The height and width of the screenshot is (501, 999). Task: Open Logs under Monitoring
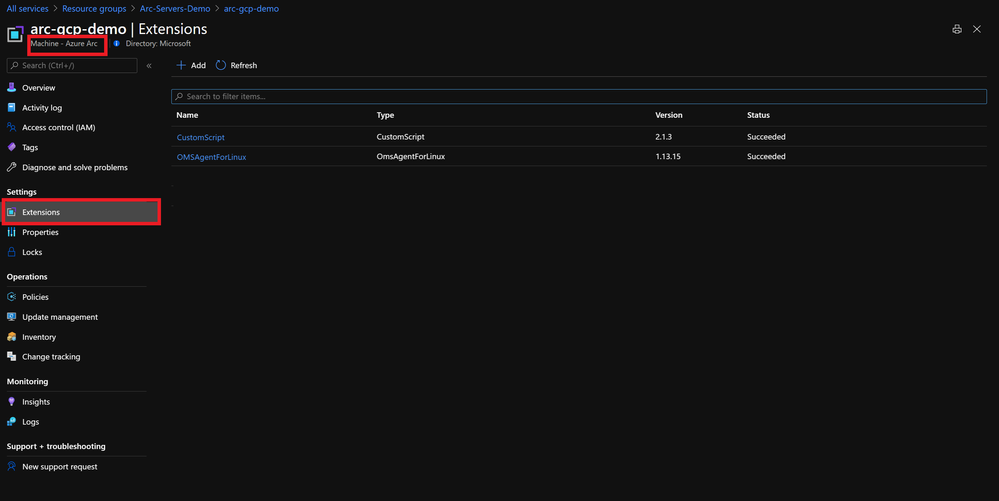pos(31,421)
